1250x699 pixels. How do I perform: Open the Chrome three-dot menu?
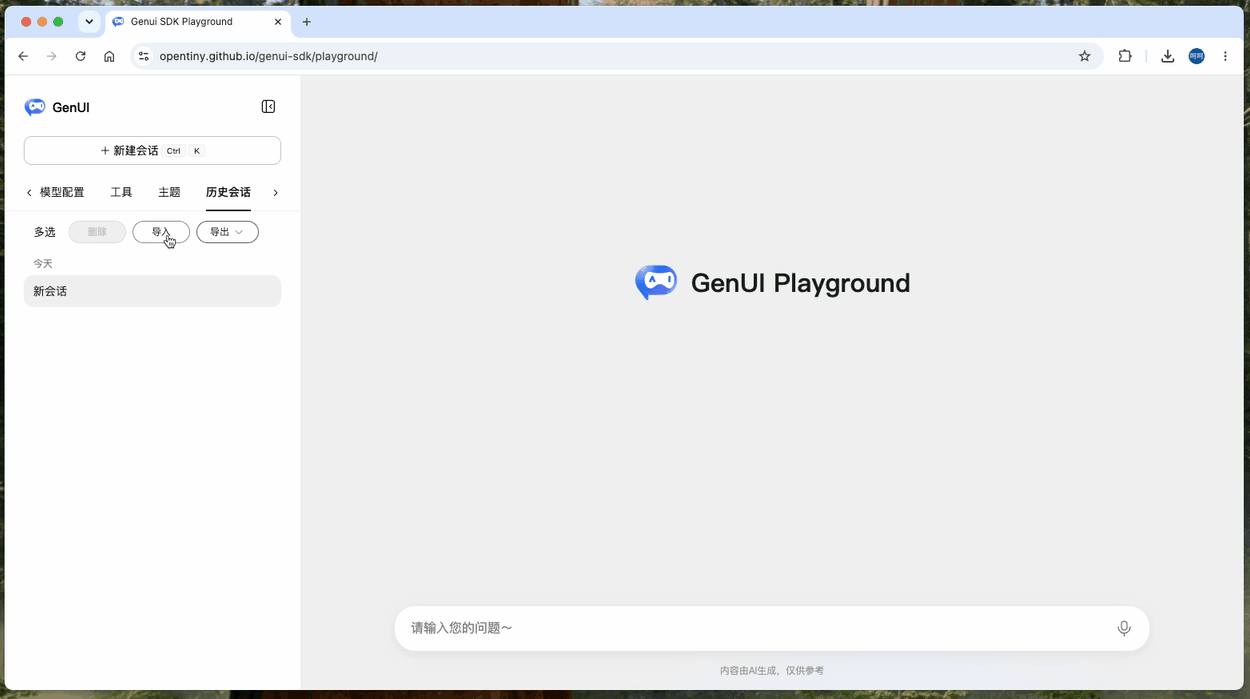tap(1226, 56)
